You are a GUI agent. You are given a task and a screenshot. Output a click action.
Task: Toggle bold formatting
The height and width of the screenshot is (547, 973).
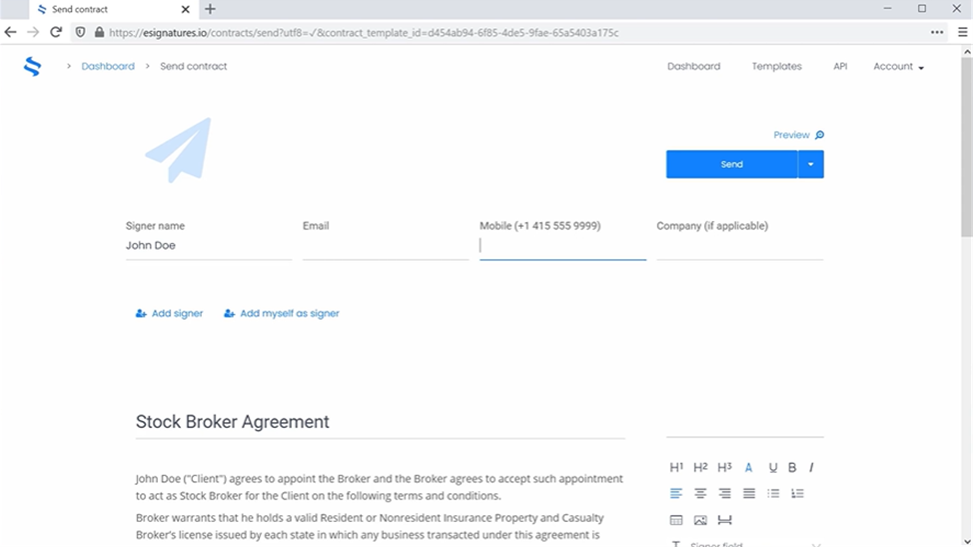click(x=792, y=468)
